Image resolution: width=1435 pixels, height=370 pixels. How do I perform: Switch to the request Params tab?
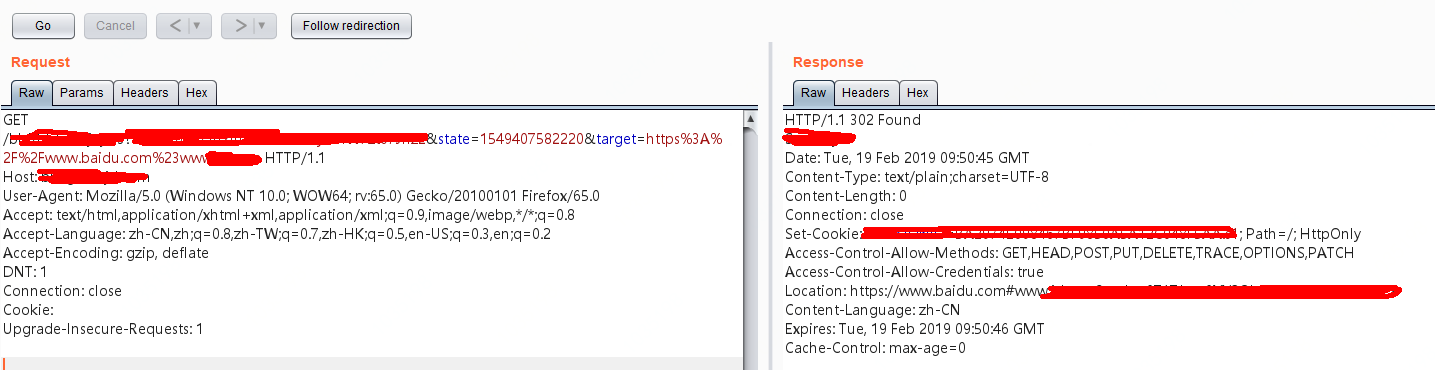coord(82,93)
